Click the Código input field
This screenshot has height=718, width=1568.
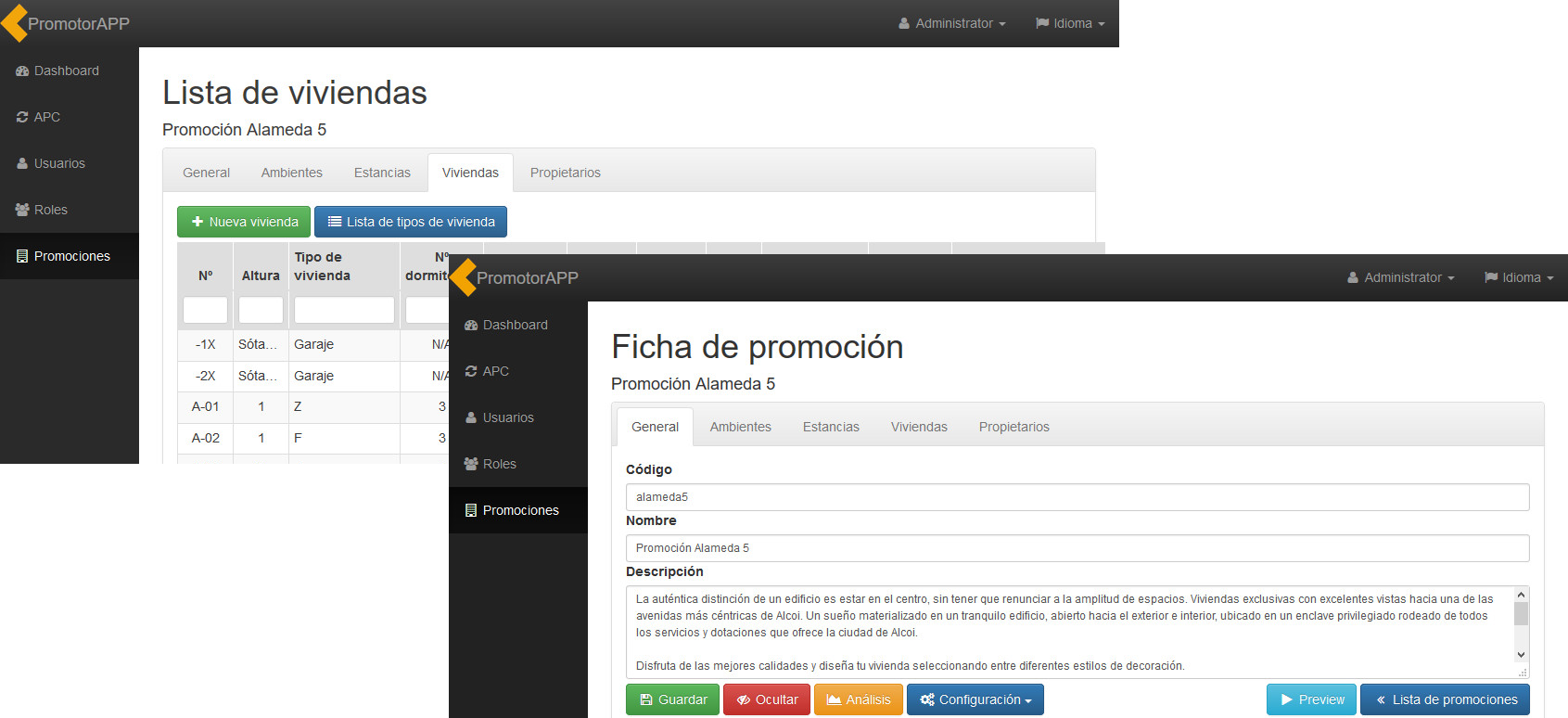[1077, 497]
